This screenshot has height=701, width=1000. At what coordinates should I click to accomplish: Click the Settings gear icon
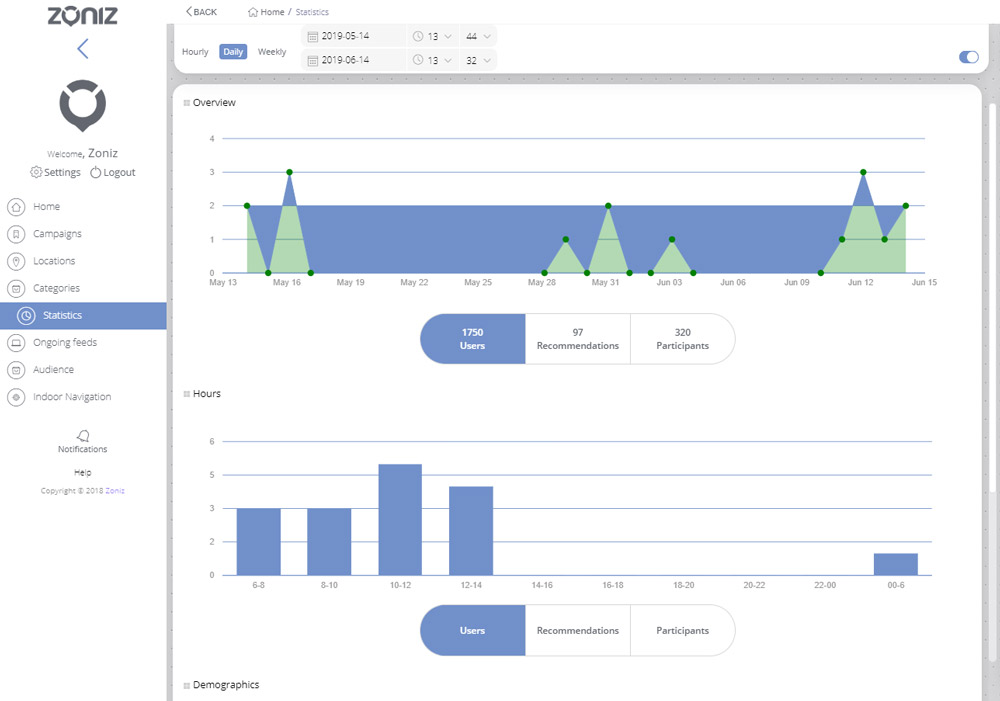[37, 173]
